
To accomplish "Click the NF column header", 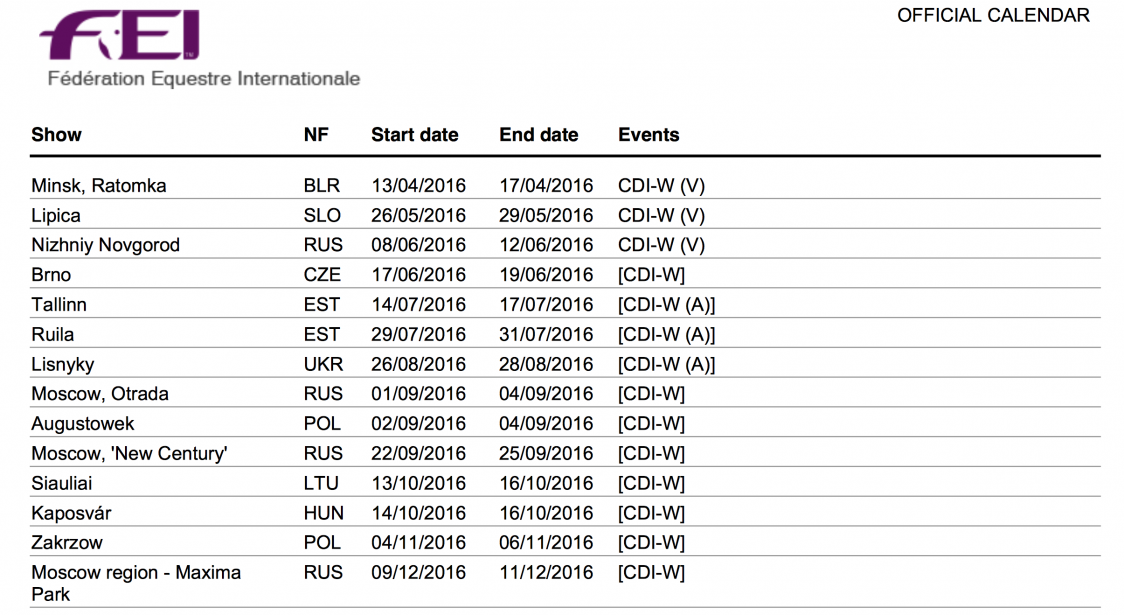I will (316, 135).
